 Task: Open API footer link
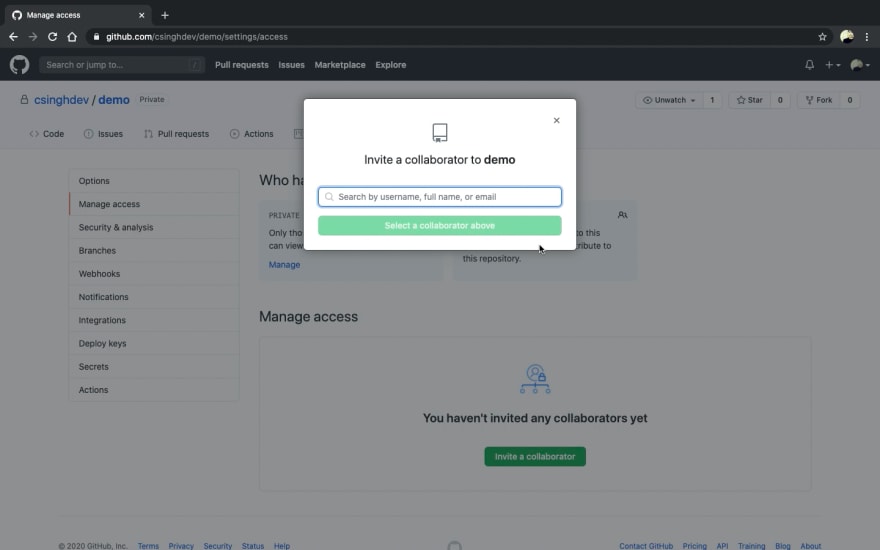[x=722, y=546]
